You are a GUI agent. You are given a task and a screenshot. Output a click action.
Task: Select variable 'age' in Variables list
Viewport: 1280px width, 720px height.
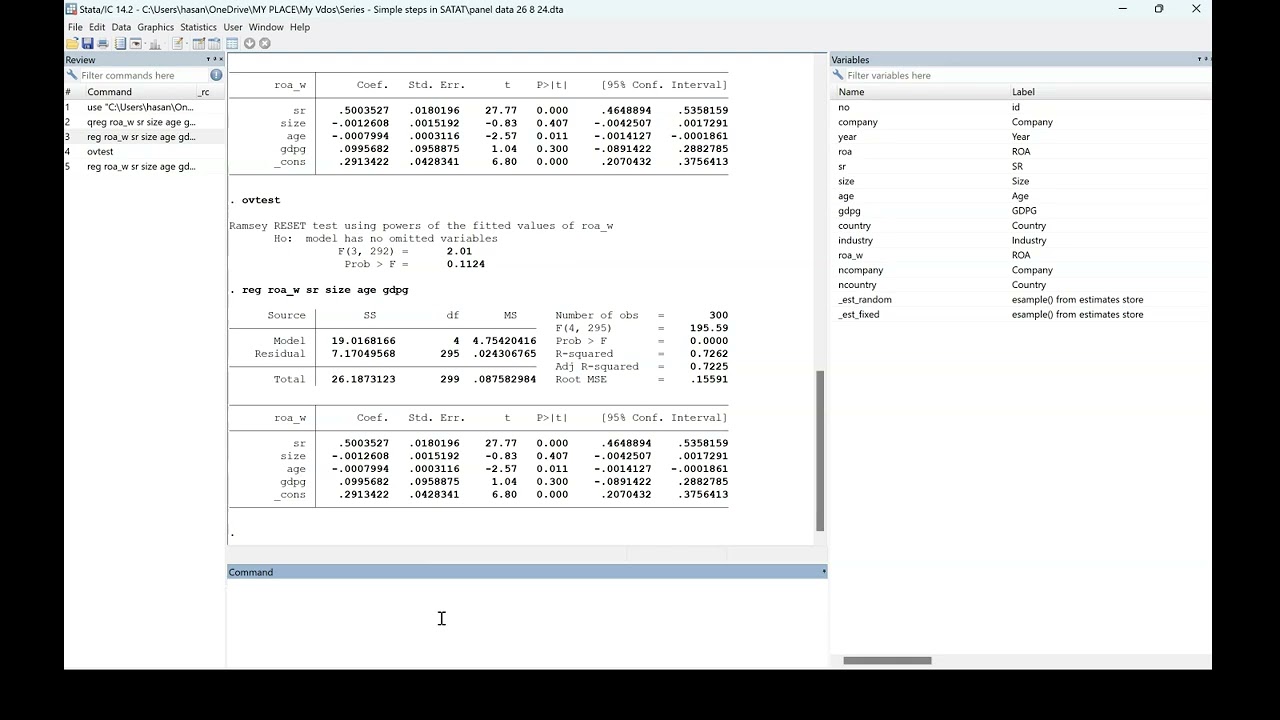tap(1020, 196)
